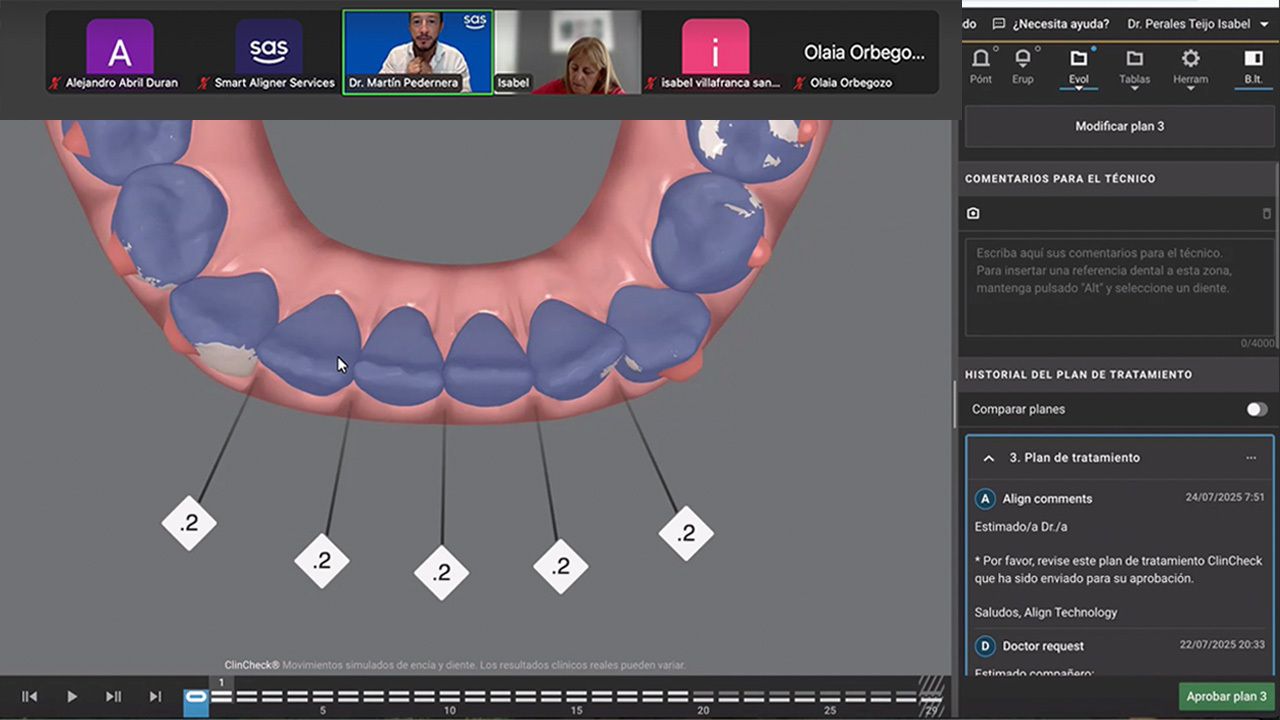
Task: Click the Smart Aligner Services logo tile
Action: 269,47
